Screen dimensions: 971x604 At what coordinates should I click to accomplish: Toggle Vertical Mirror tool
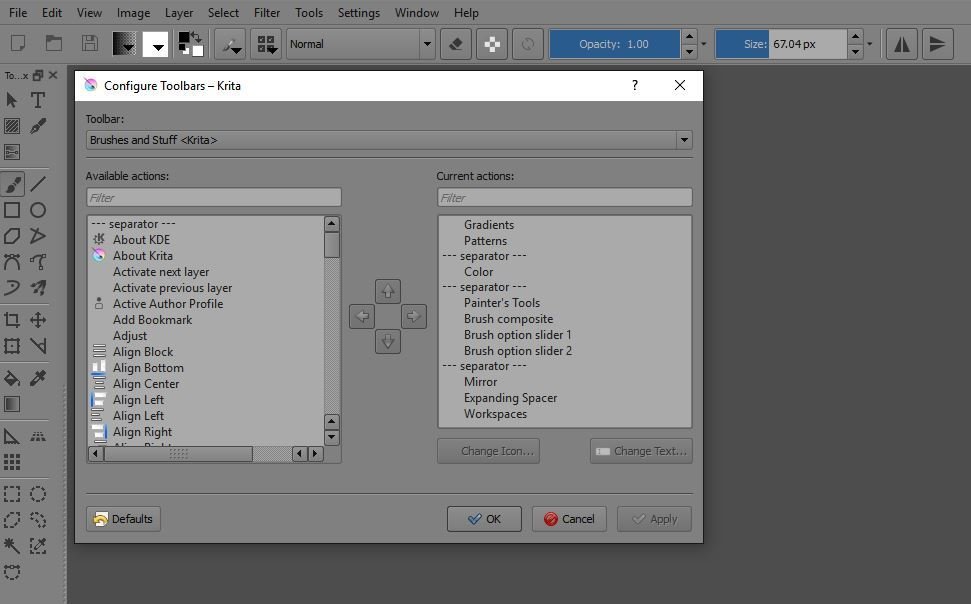point(938,44)
